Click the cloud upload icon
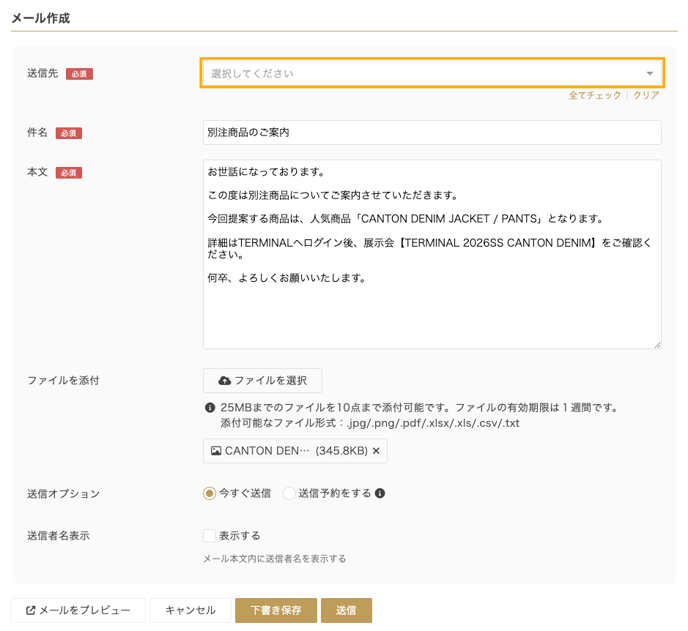This screenshot has height=631, width=688. [225, 380]
